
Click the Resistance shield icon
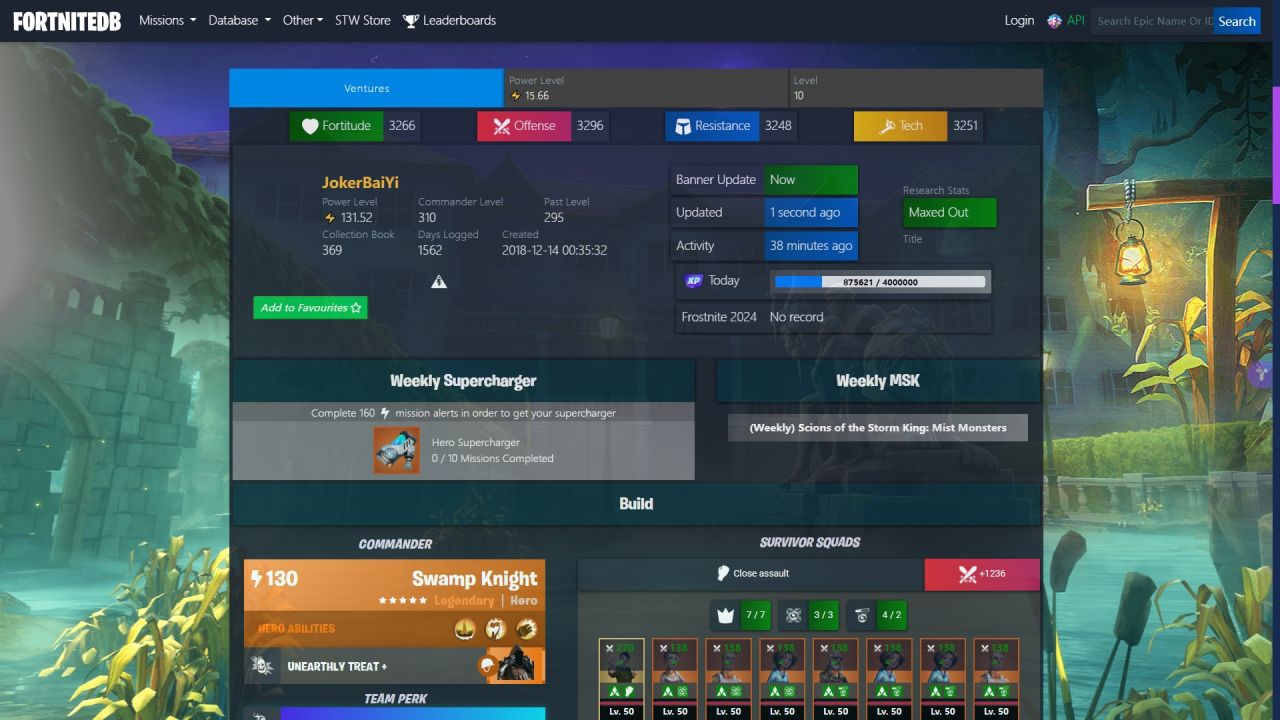(683, 126)
